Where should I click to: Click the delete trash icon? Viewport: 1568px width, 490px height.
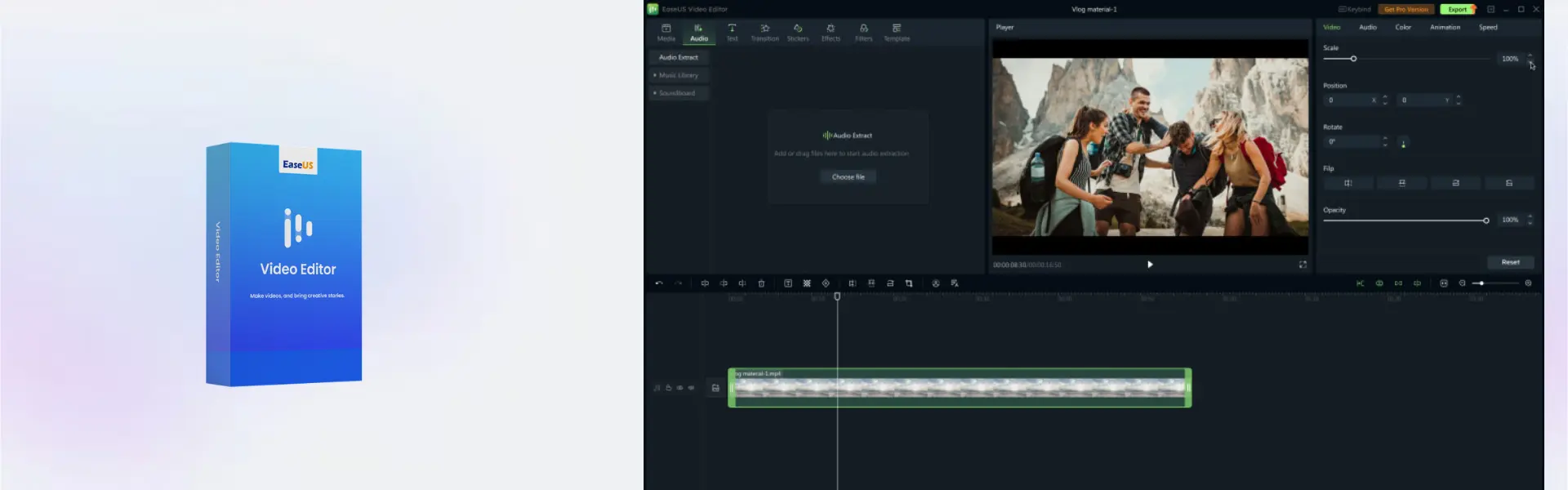(761, 283)
